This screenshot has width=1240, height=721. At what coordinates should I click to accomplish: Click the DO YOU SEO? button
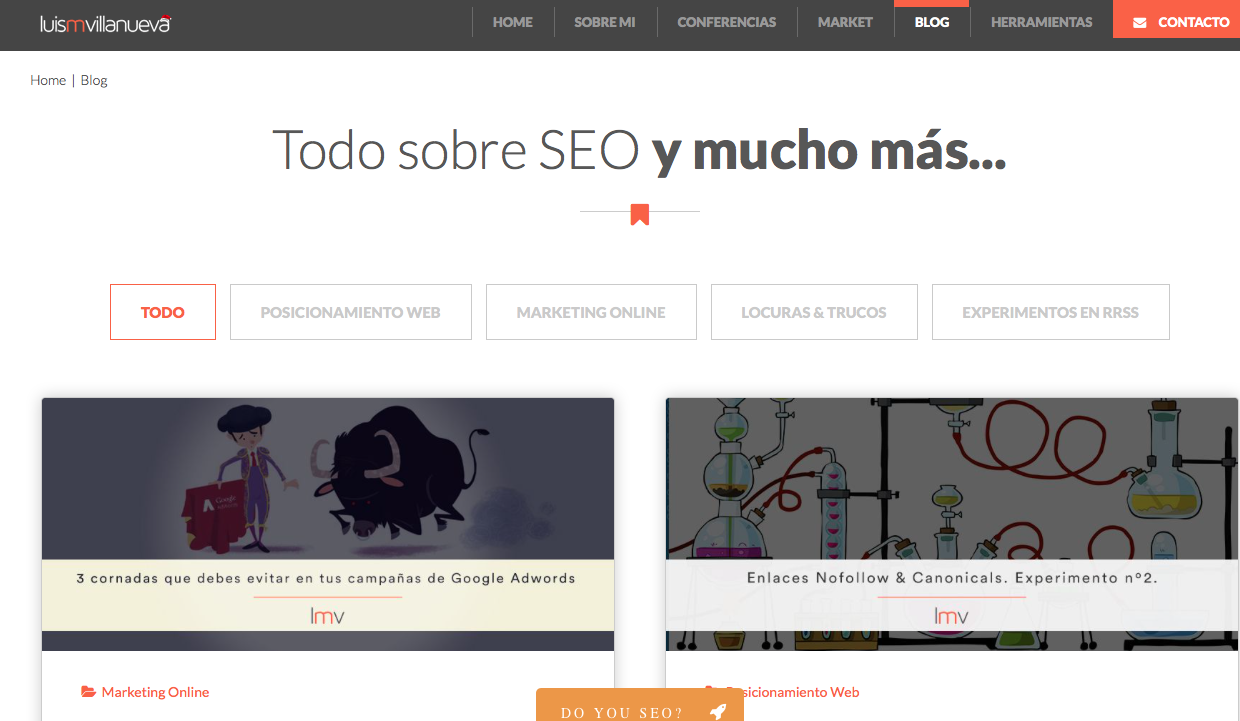(620, 712)
